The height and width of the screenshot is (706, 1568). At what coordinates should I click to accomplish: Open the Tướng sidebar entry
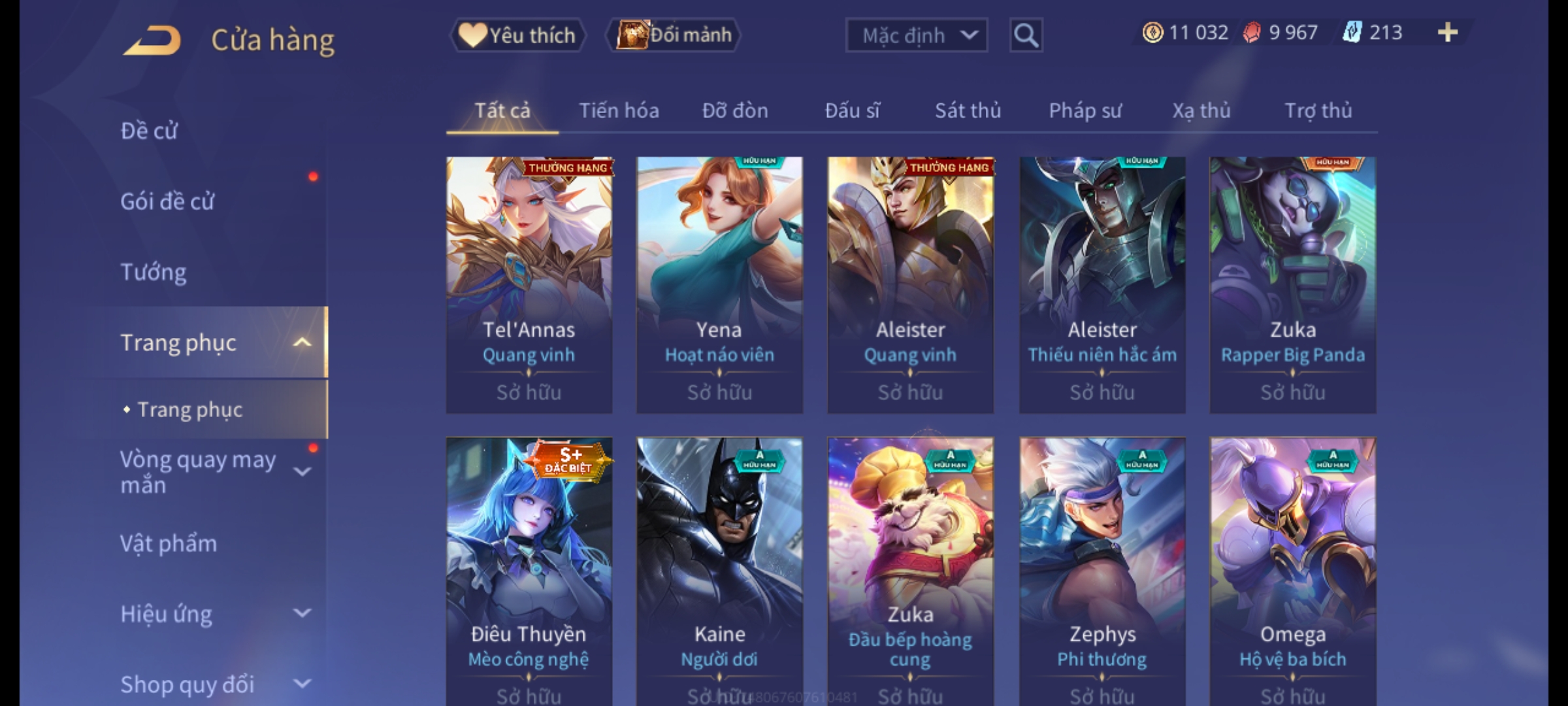click(154, 272)
